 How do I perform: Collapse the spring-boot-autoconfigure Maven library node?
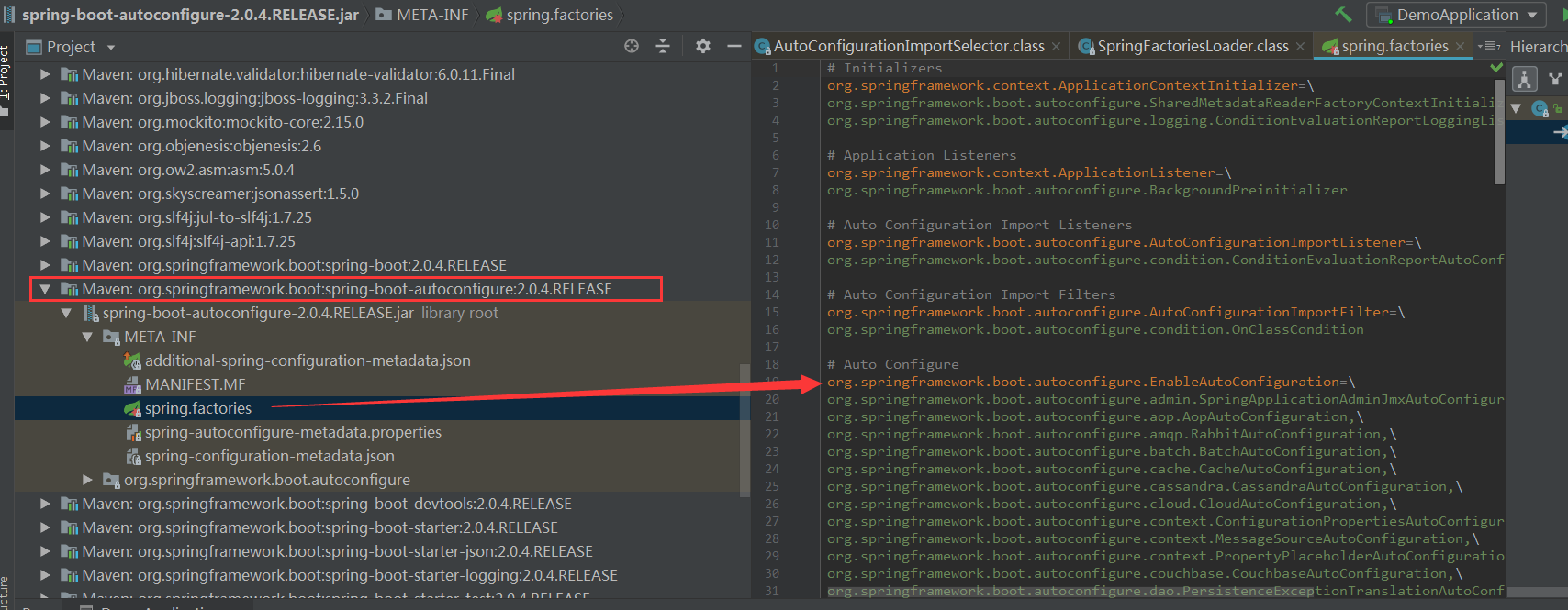coord(44,289)
